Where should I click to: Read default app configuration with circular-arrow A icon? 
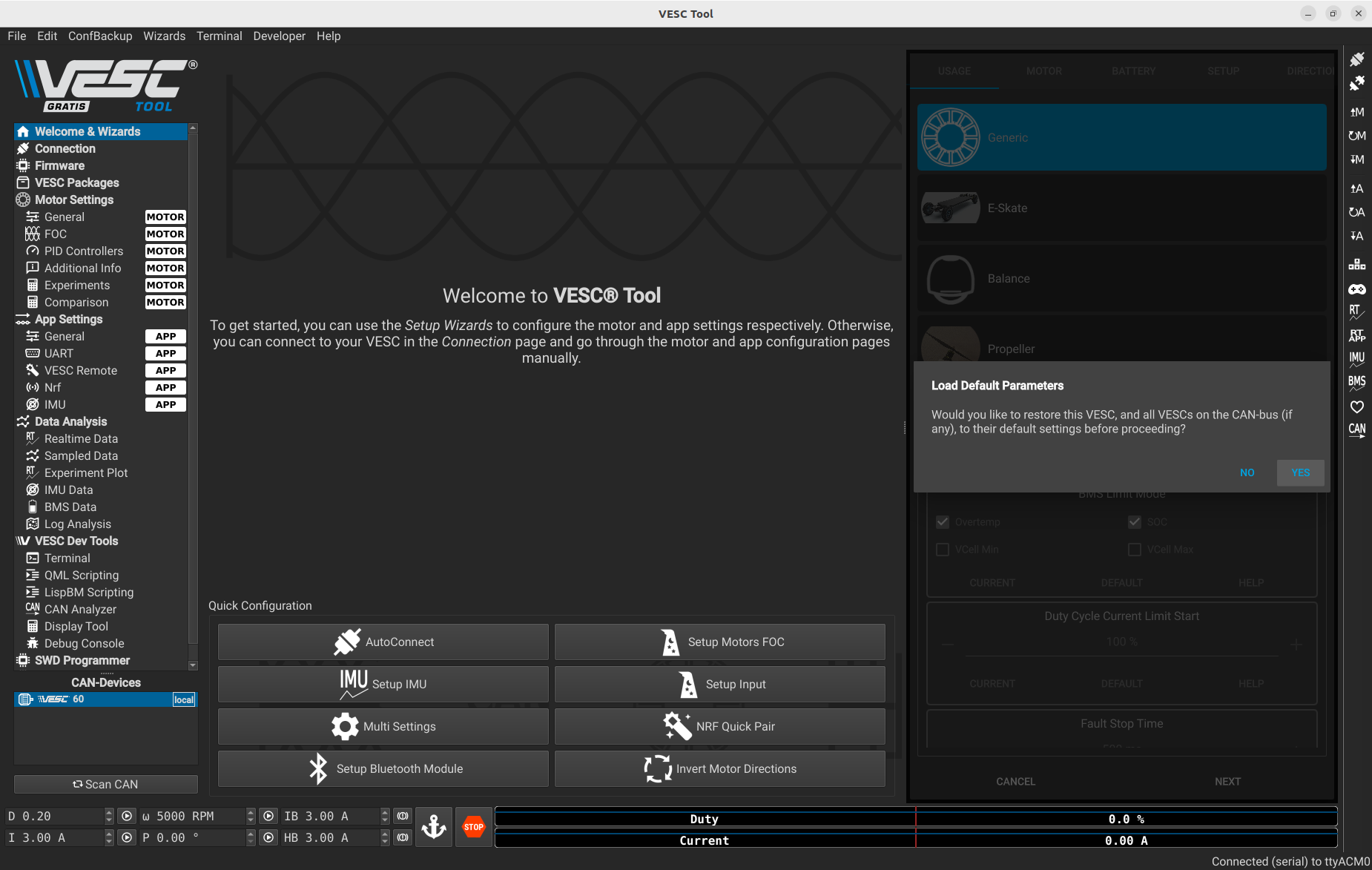pyautogui.click(x=1357, y=212)
